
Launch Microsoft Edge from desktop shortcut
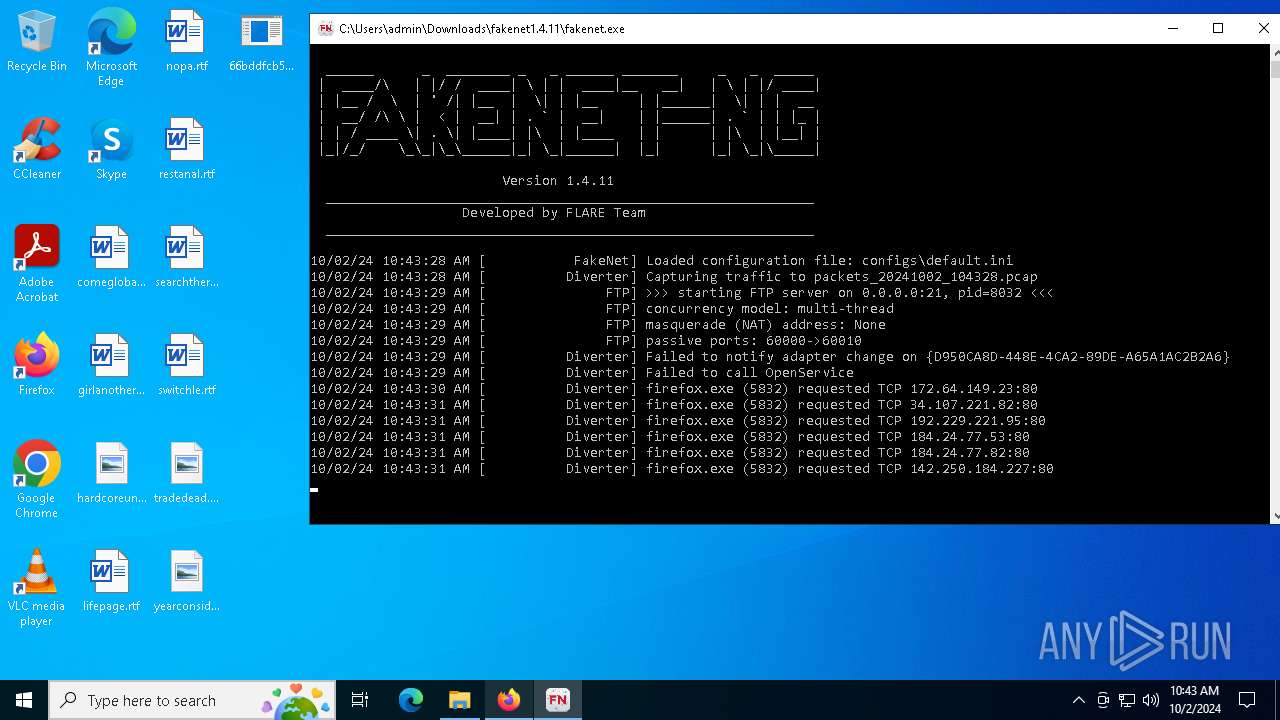click(111, 48)
